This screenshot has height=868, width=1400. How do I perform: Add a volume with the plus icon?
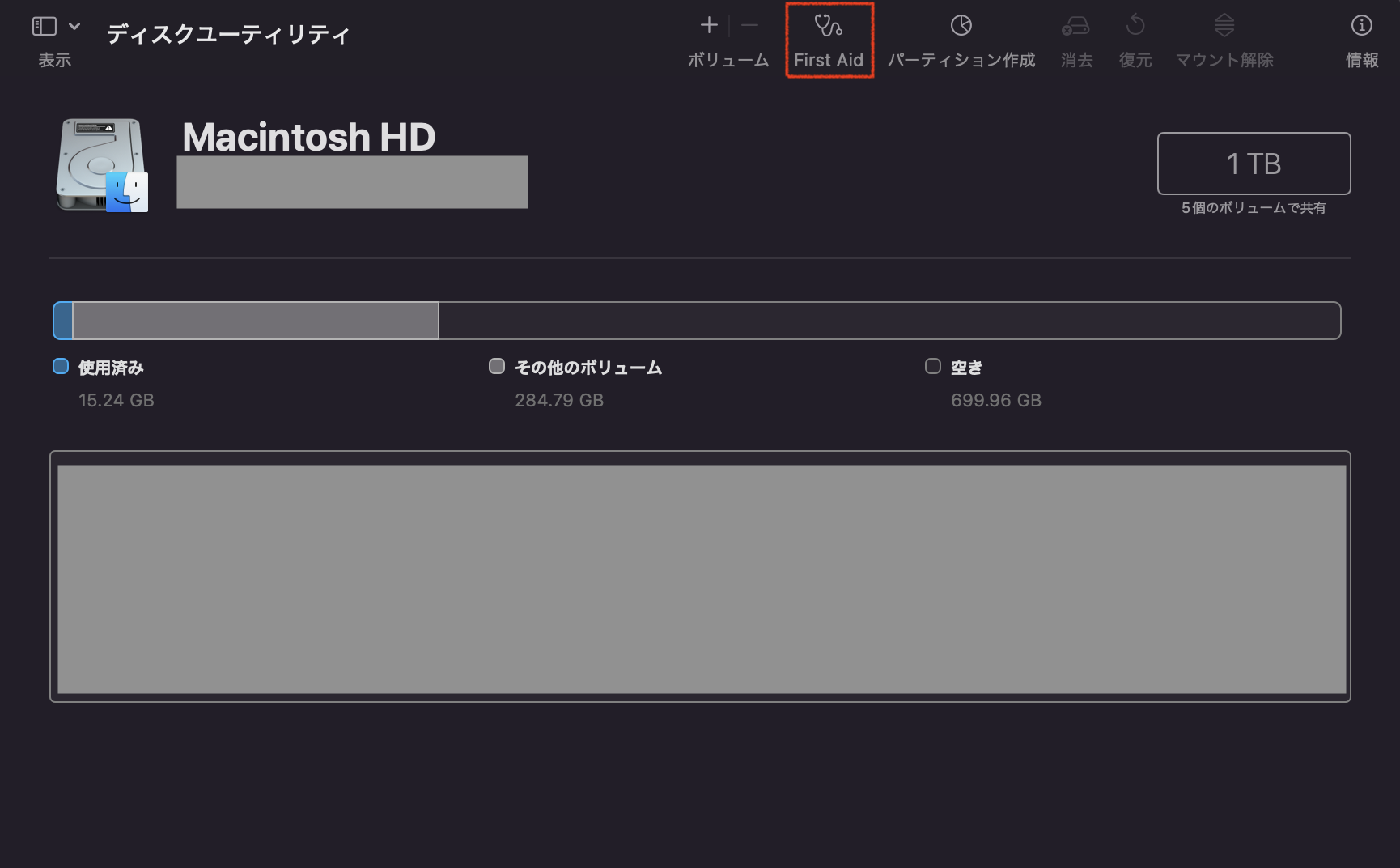tap(709, 25)
